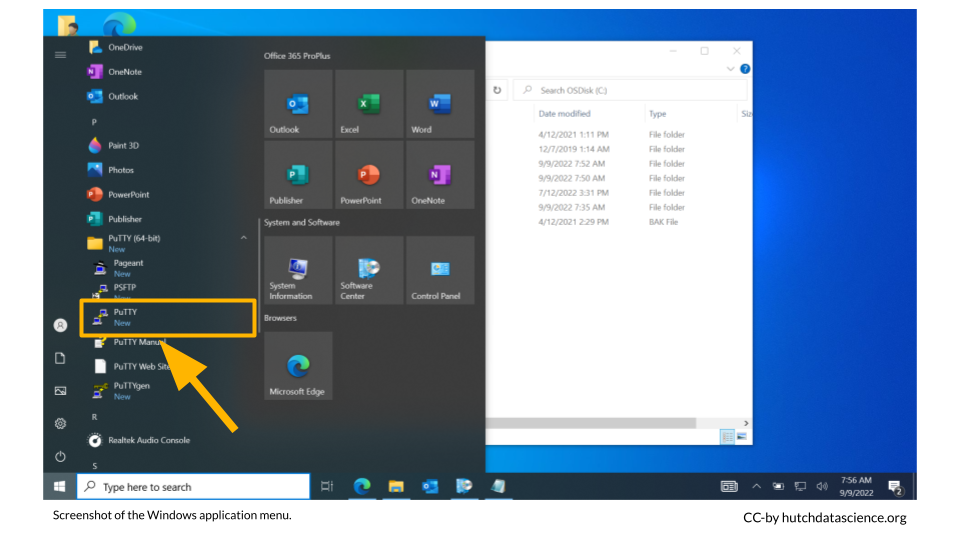Open the user account icon in Start sidebar
Image resolution: width=960 pixels, height=540 pixels.
60,325
